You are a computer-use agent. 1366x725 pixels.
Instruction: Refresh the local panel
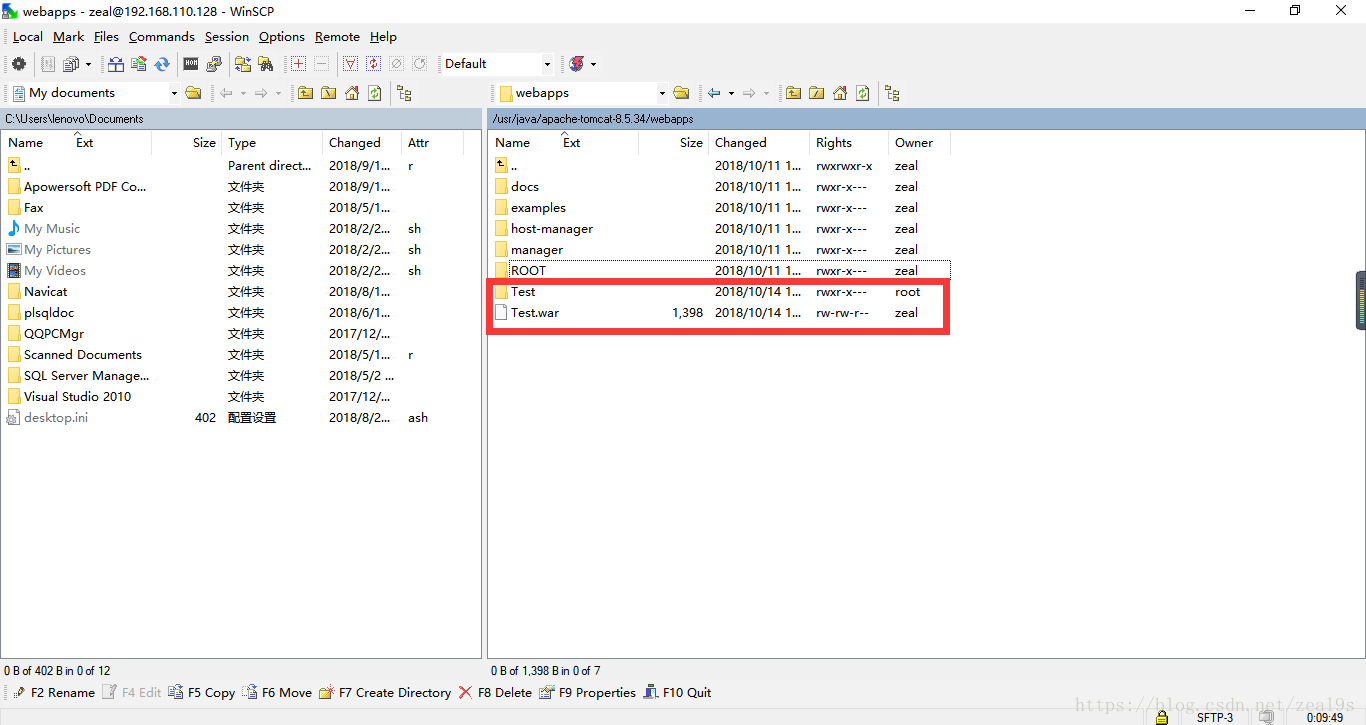[x=374, y=93]
